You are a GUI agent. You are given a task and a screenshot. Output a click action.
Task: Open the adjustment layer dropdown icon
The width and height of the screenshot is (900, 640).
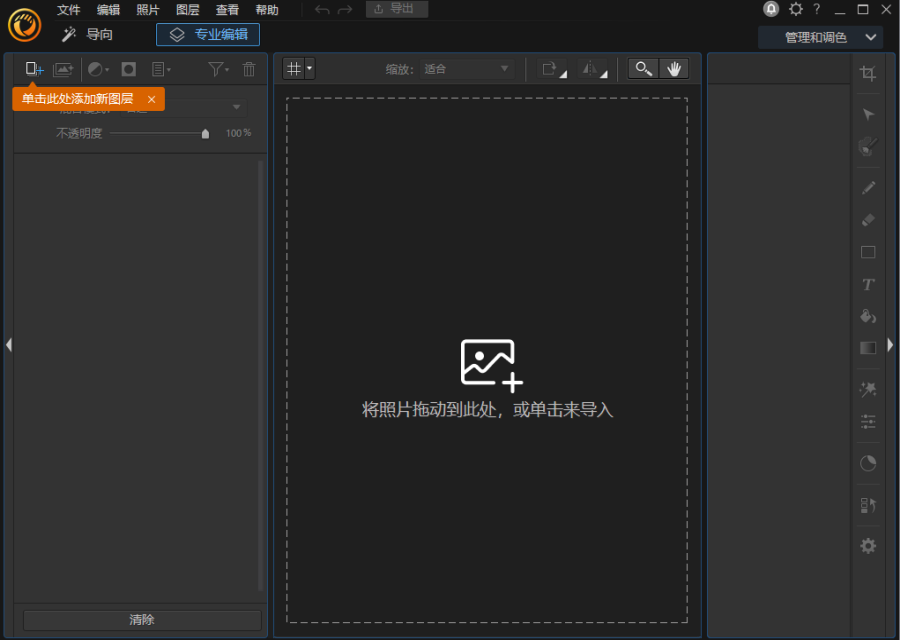pos(98,69)
